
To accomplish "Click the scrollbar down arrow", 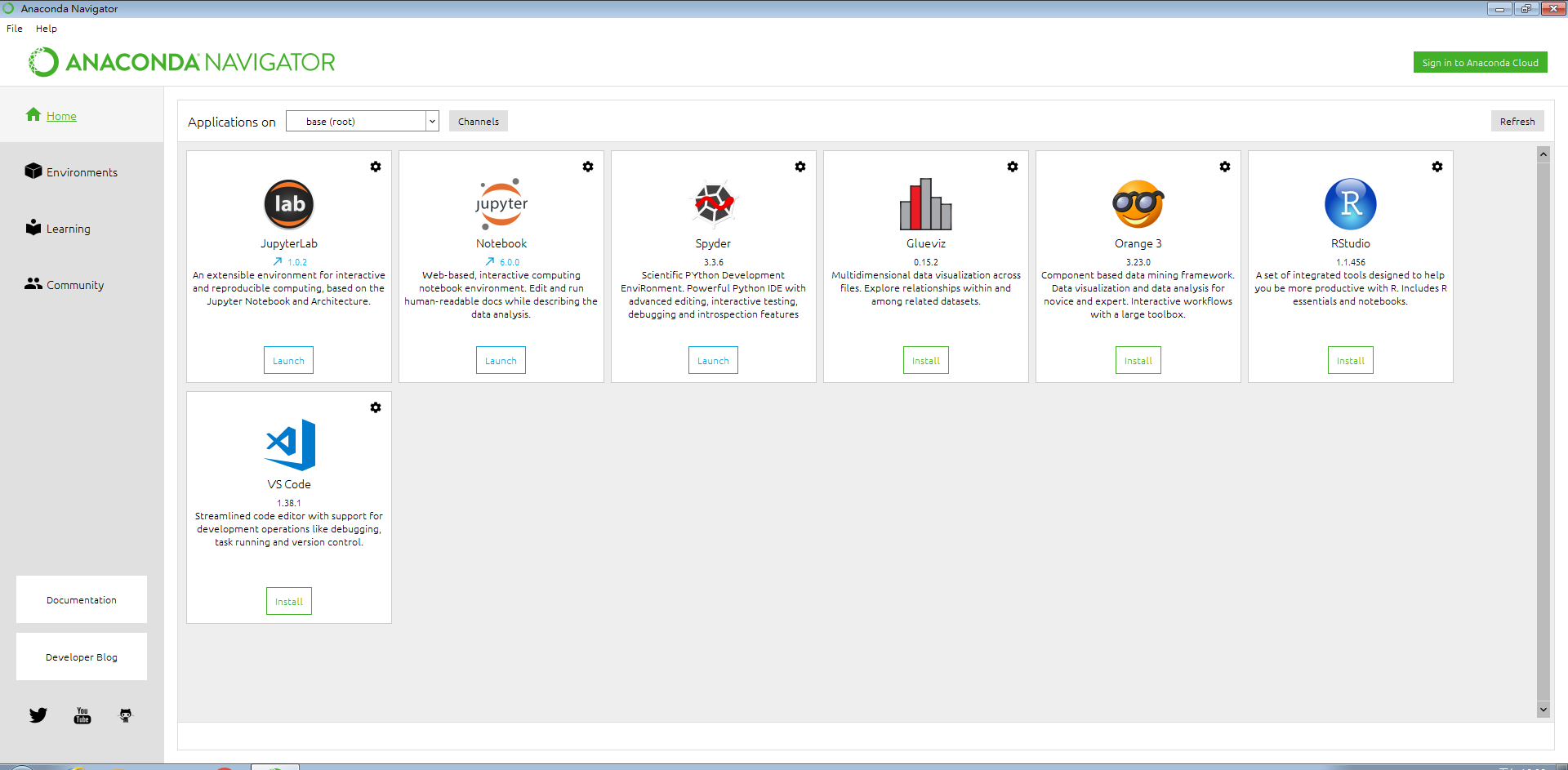I will click(x=1543, y=710).
